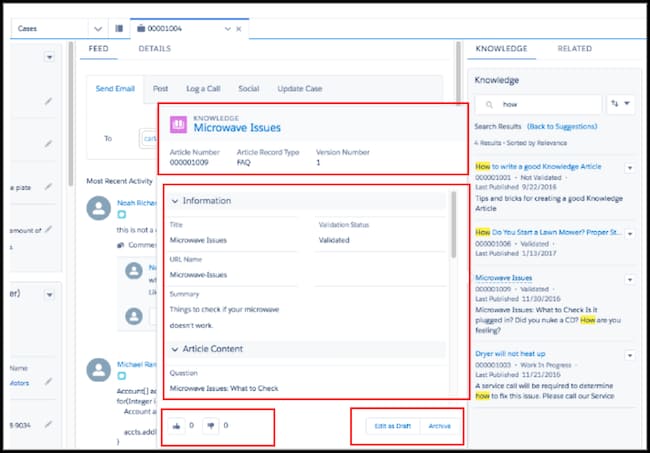Screen dimensions: 650x453
Task: Open the Cases navigation dropdown
Action: 97,29
